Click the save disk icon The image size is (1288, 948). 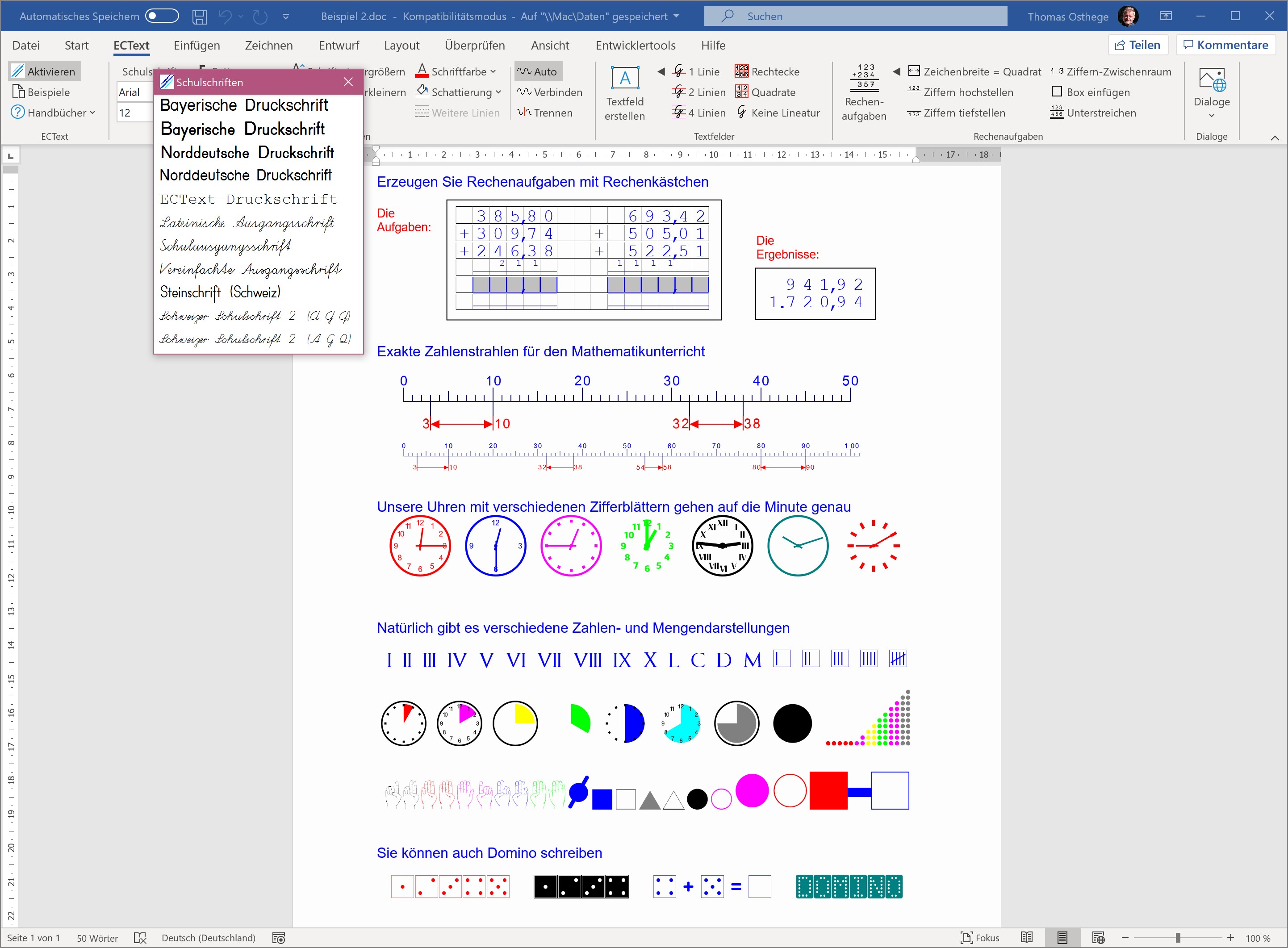tap(199, 17)
